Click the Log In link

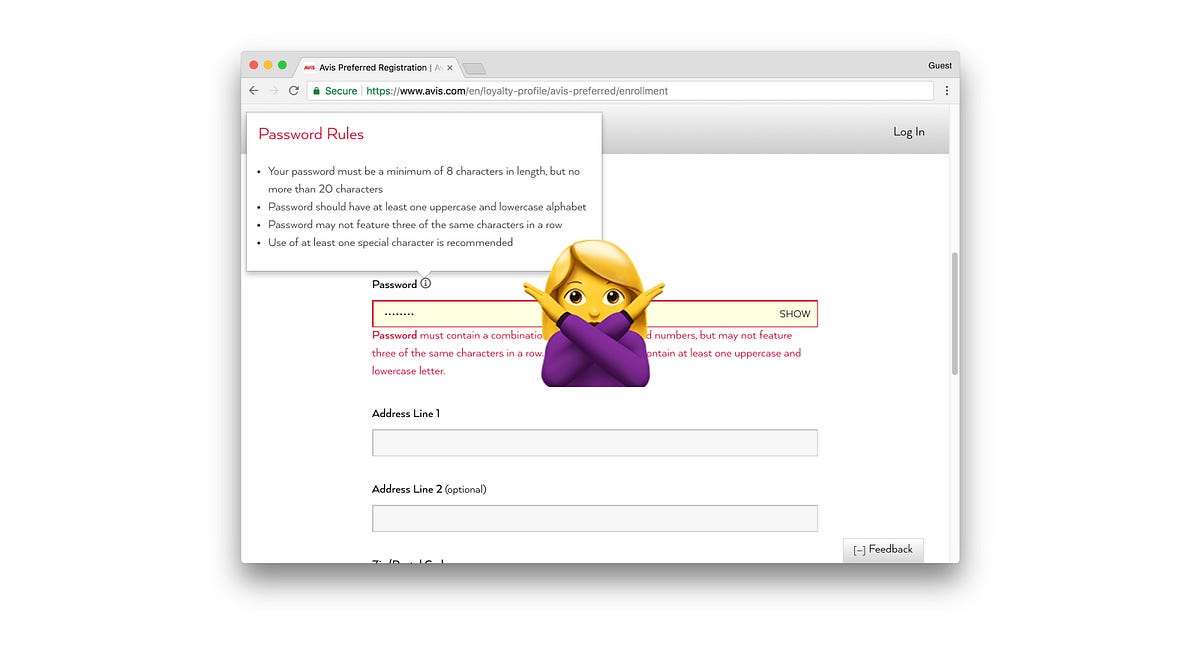click(909, 132)
